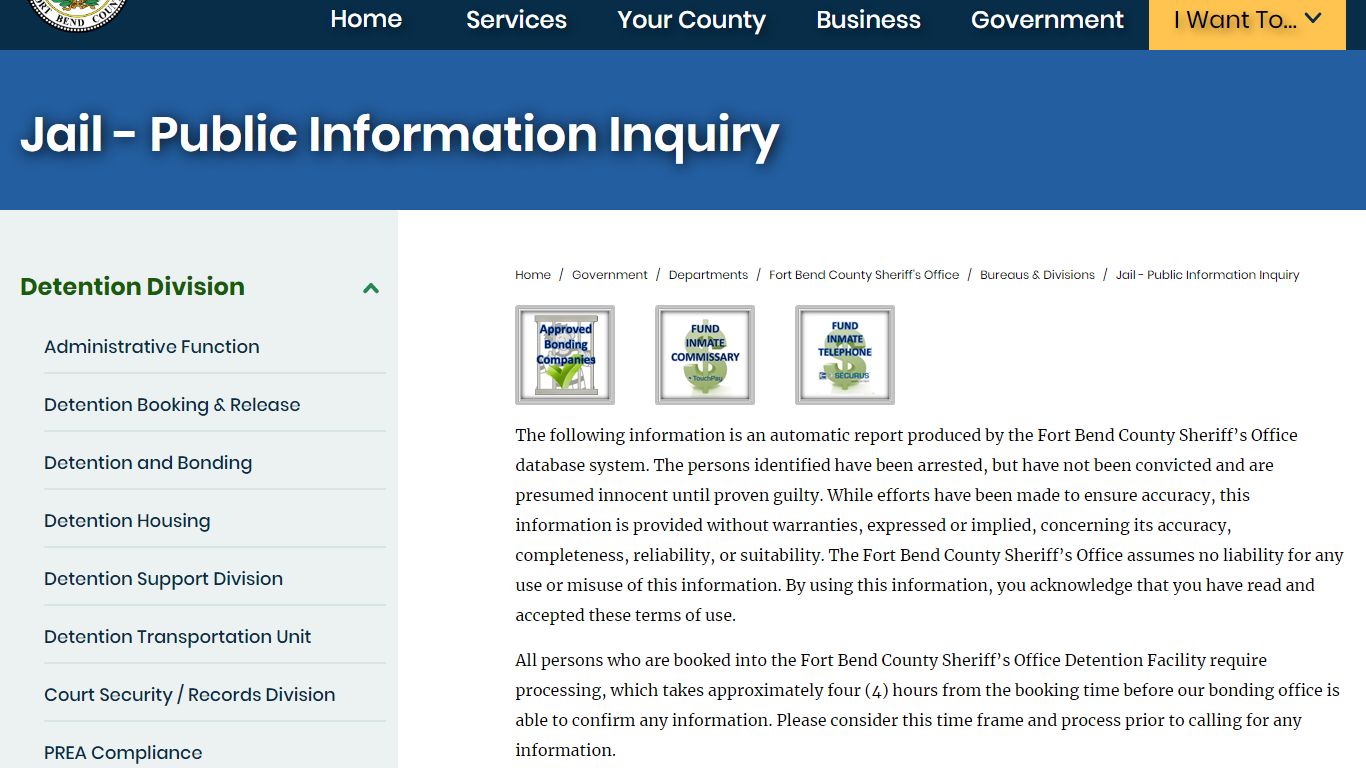Click Fort Bend County Sheriff's Office breadcrumb
This screenshot has width=1366, height=768.
(x=864, y=275)
